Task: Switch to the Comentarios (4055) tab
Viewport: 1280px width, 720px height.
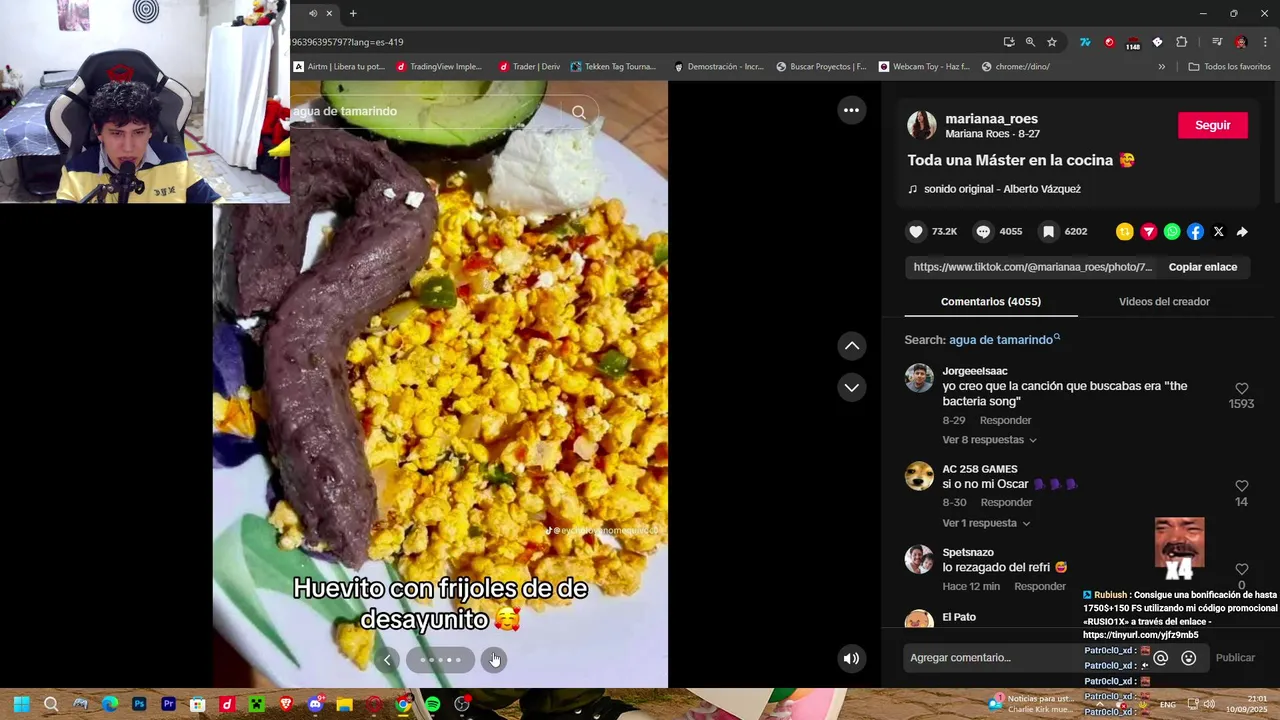Action: click(x=991, y=301)
